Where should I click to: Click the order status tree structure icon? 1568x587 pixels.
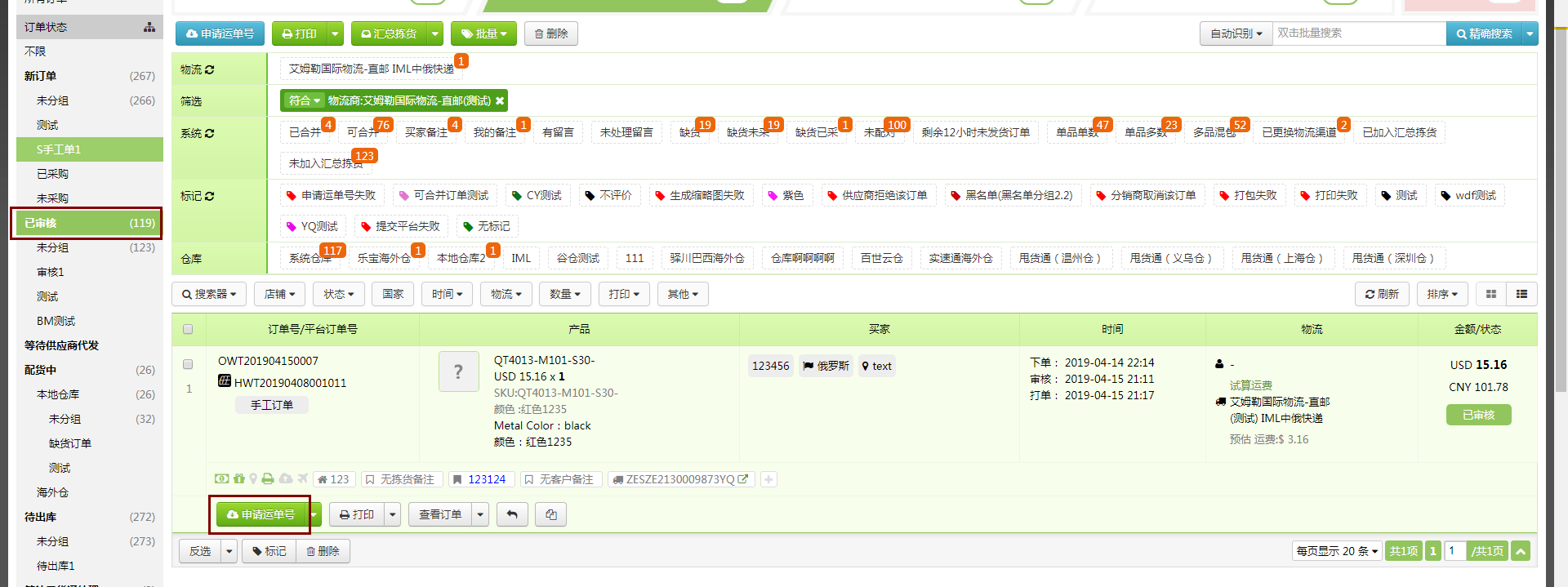click(x=149, y=27)
